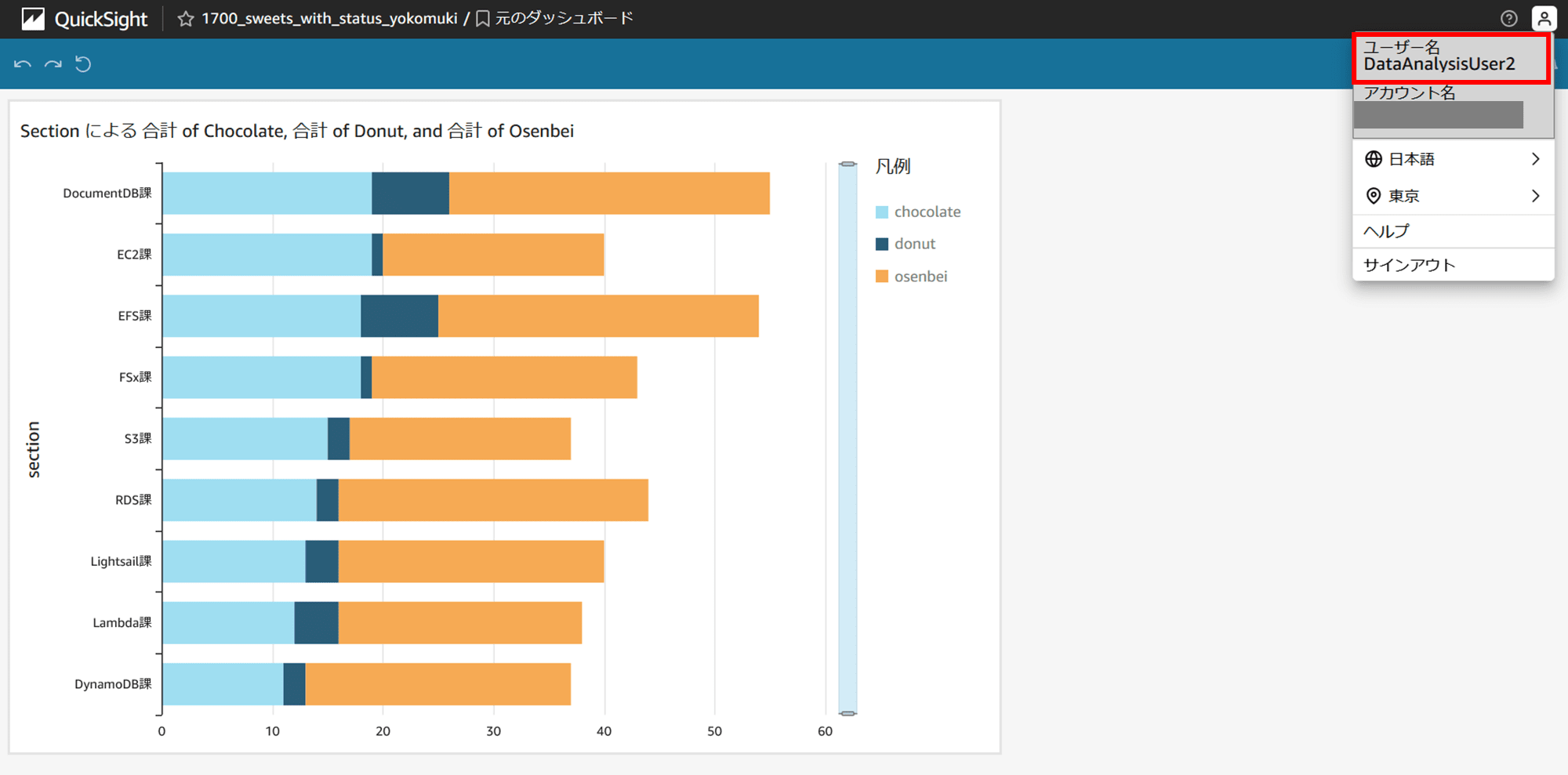Click the FSx課 axis label

[x=136, y=377]
